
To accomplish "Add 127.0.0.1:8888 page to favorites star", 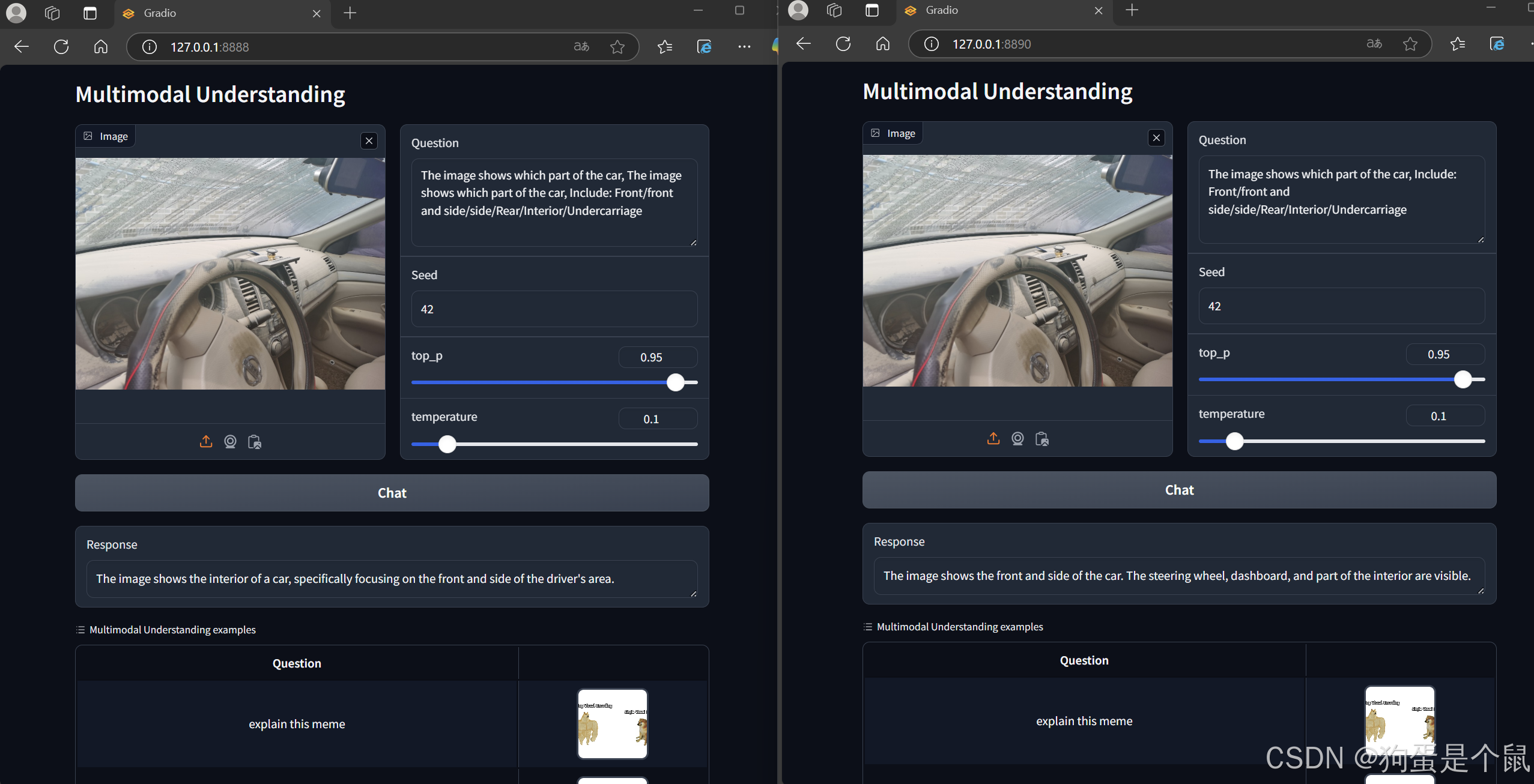I will tap(617, 47).
